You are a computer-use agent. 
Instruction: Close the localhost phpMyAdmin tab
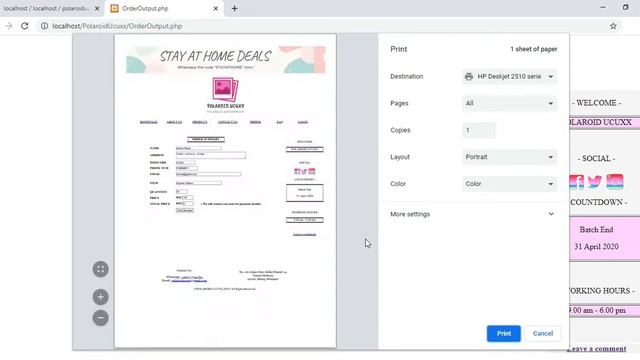click(x=97, y=8)
